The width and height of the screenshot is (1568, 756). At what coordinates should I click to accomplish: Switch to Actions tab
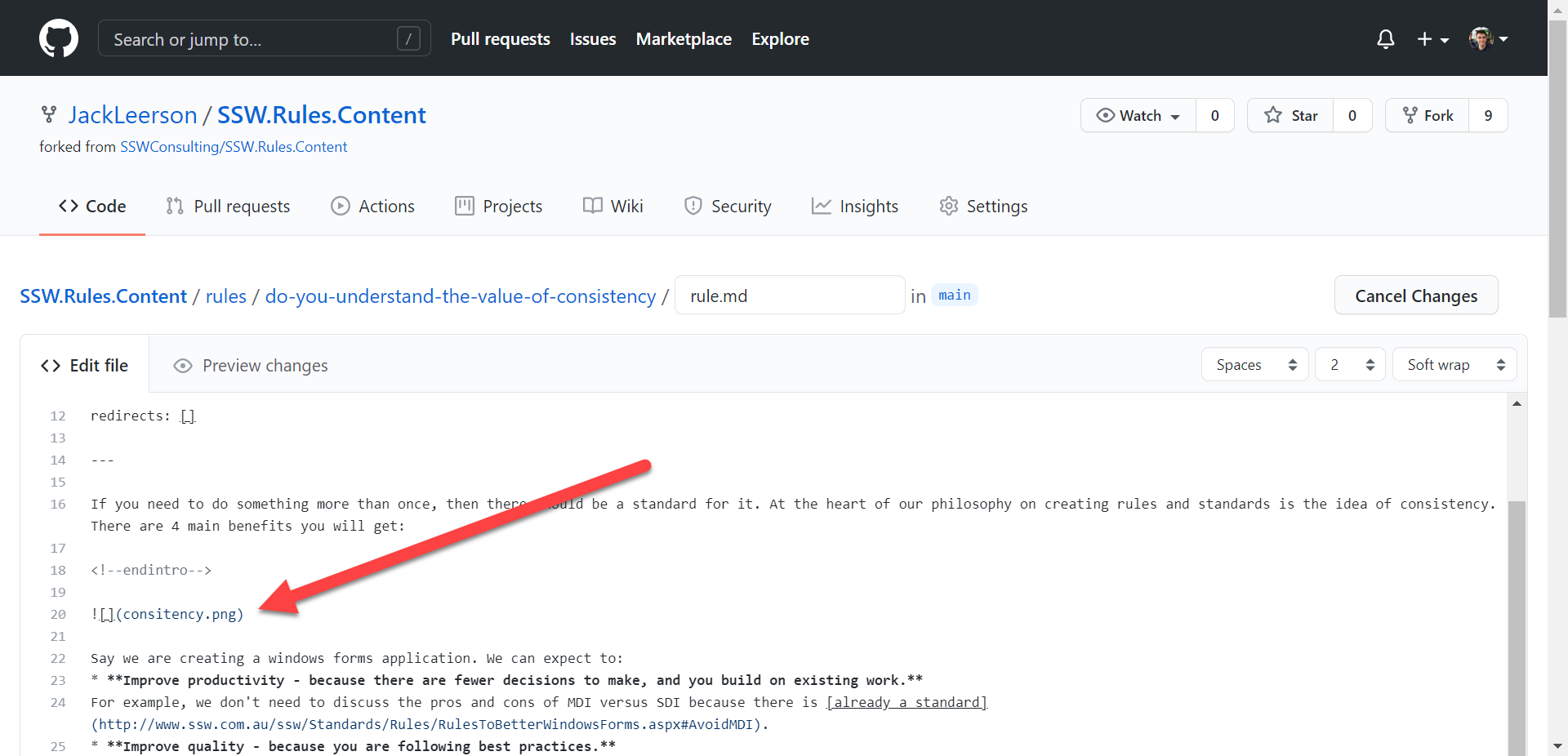[x=372, y=207]
